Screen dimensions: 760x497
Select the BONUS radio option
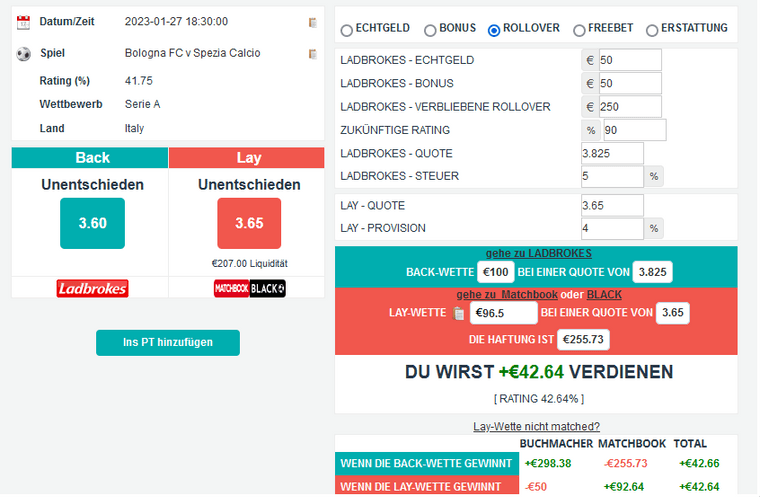click(x=430, y=31)
